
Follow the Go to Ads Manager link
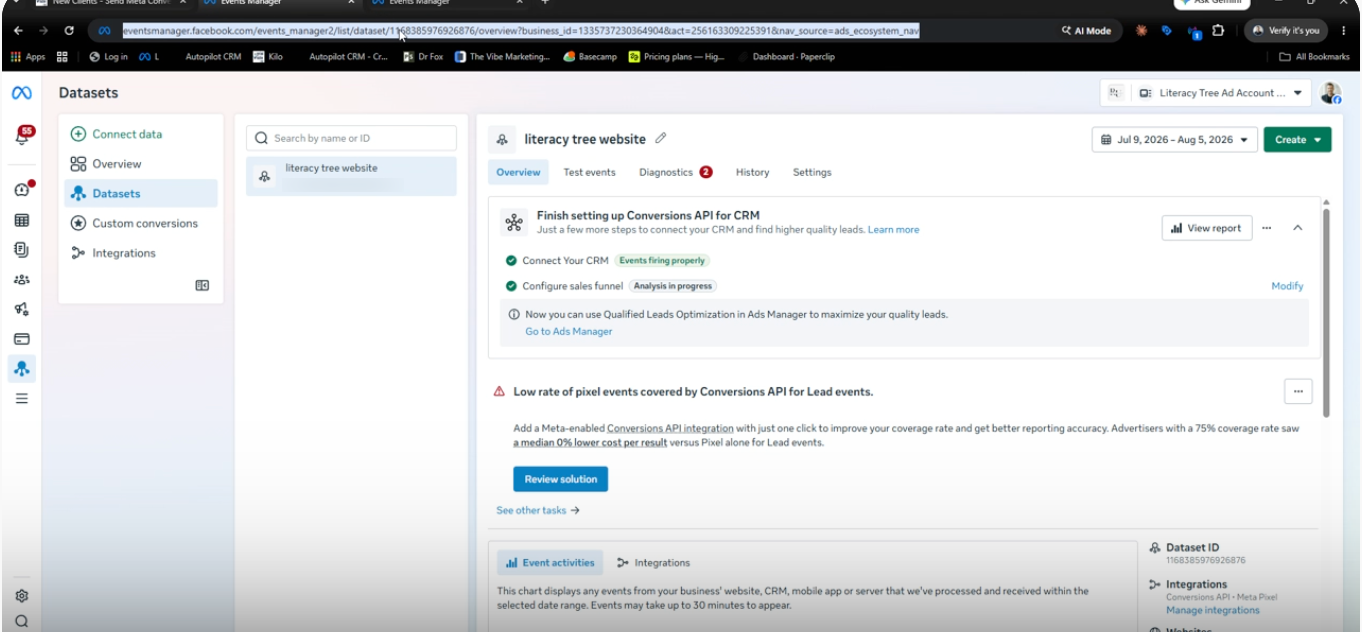[568, 331]
